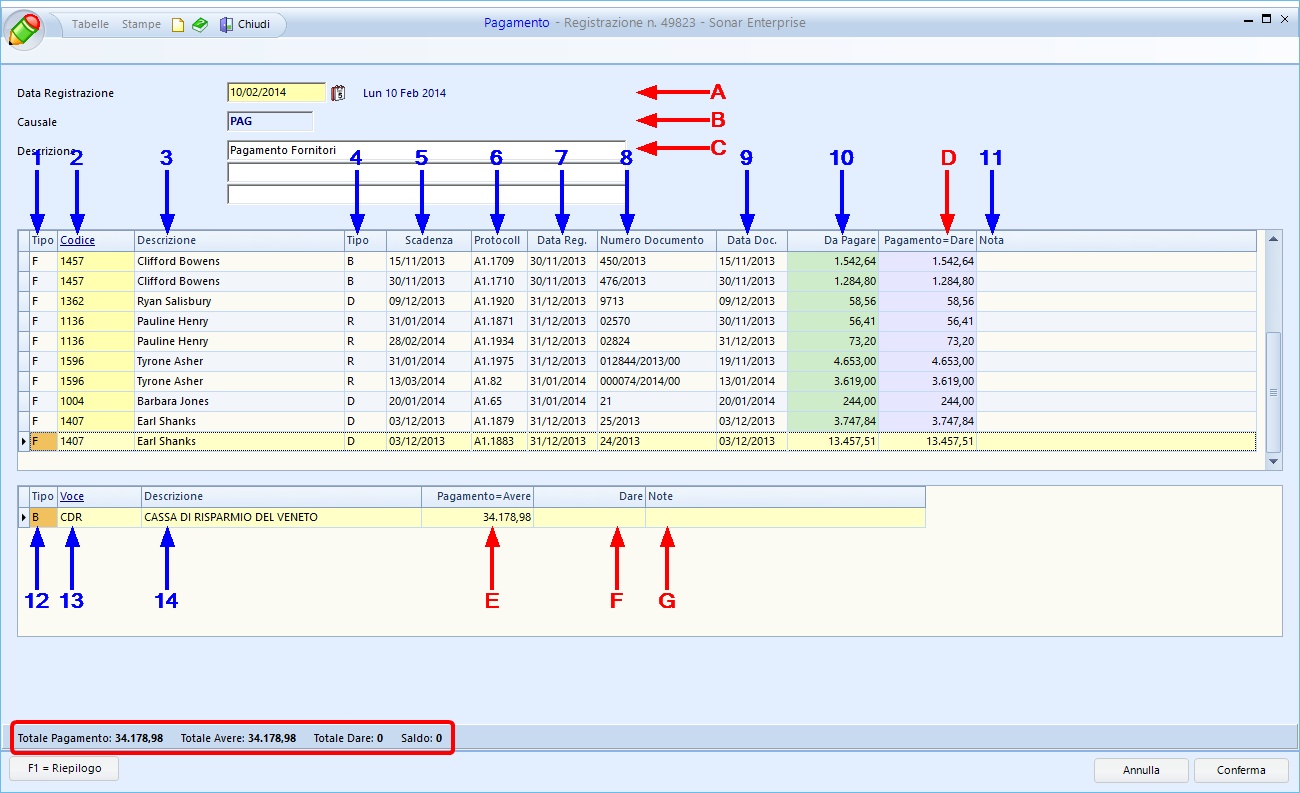Open the Stampe menu
The height and width of the screenshot is (793, 1300).
point(141,25)
